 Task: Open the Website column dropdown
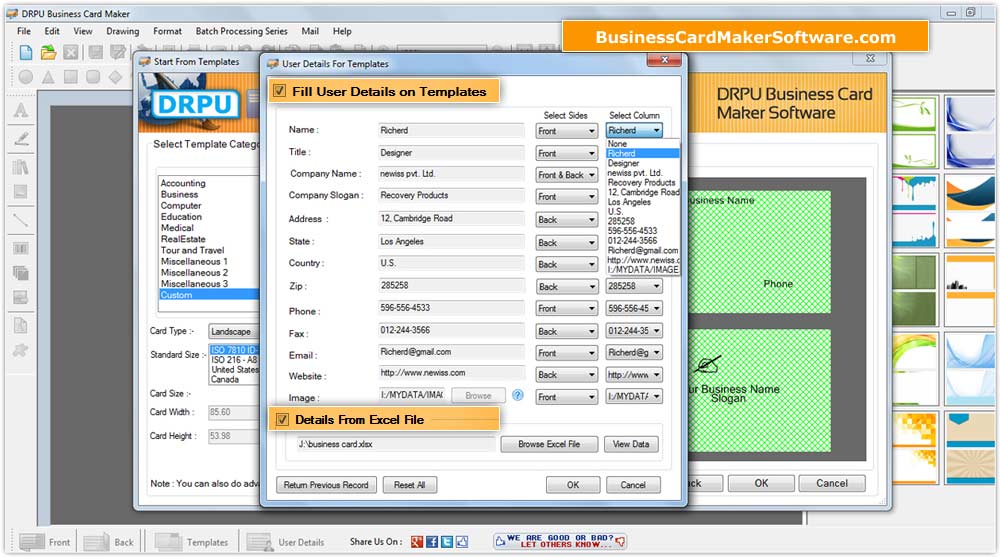pyautogui.click(x=634, y=375)
